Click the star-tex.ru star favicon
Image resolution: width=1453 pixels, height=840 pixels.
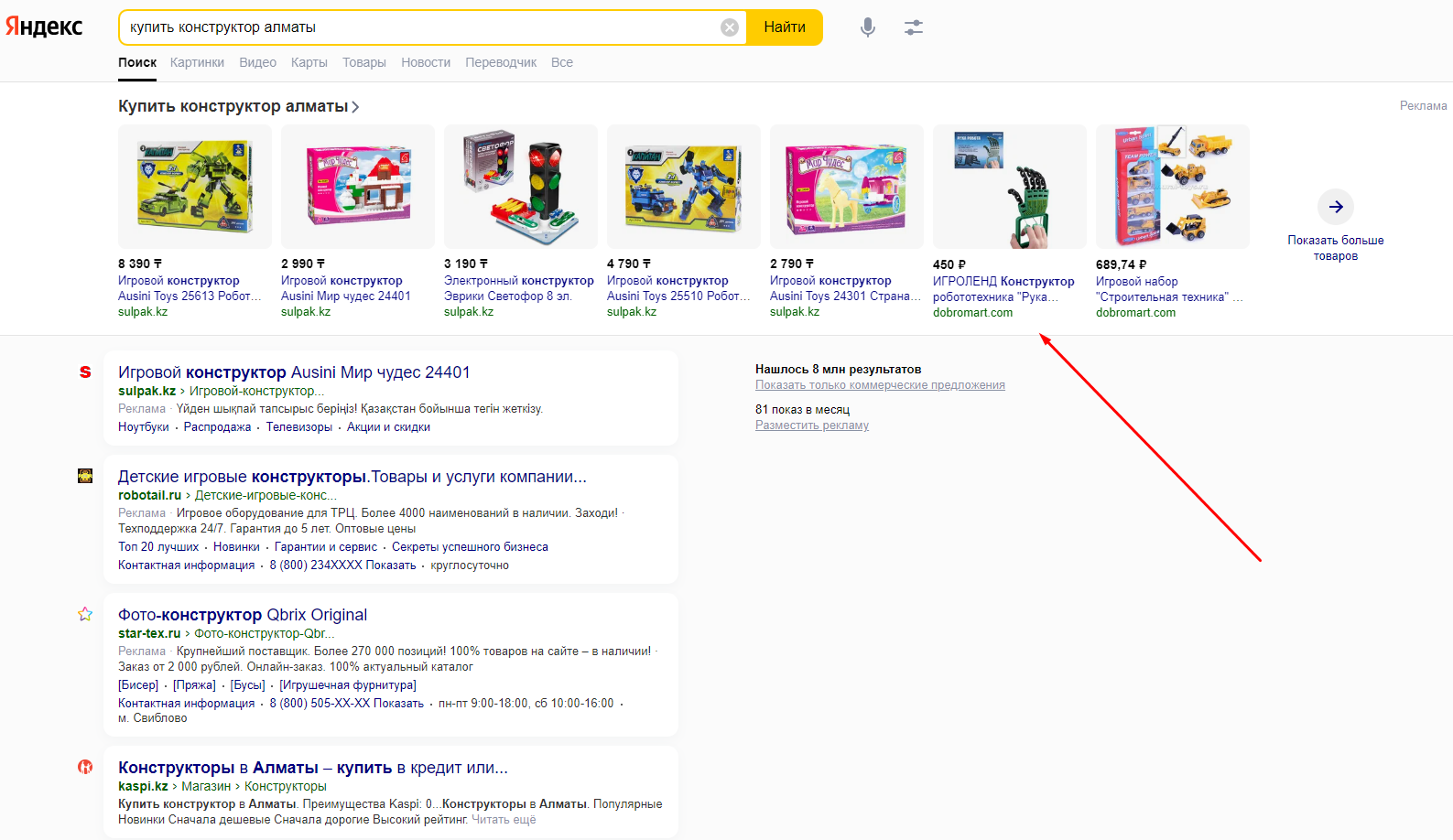pyautogui.click(x=85, y=614)
